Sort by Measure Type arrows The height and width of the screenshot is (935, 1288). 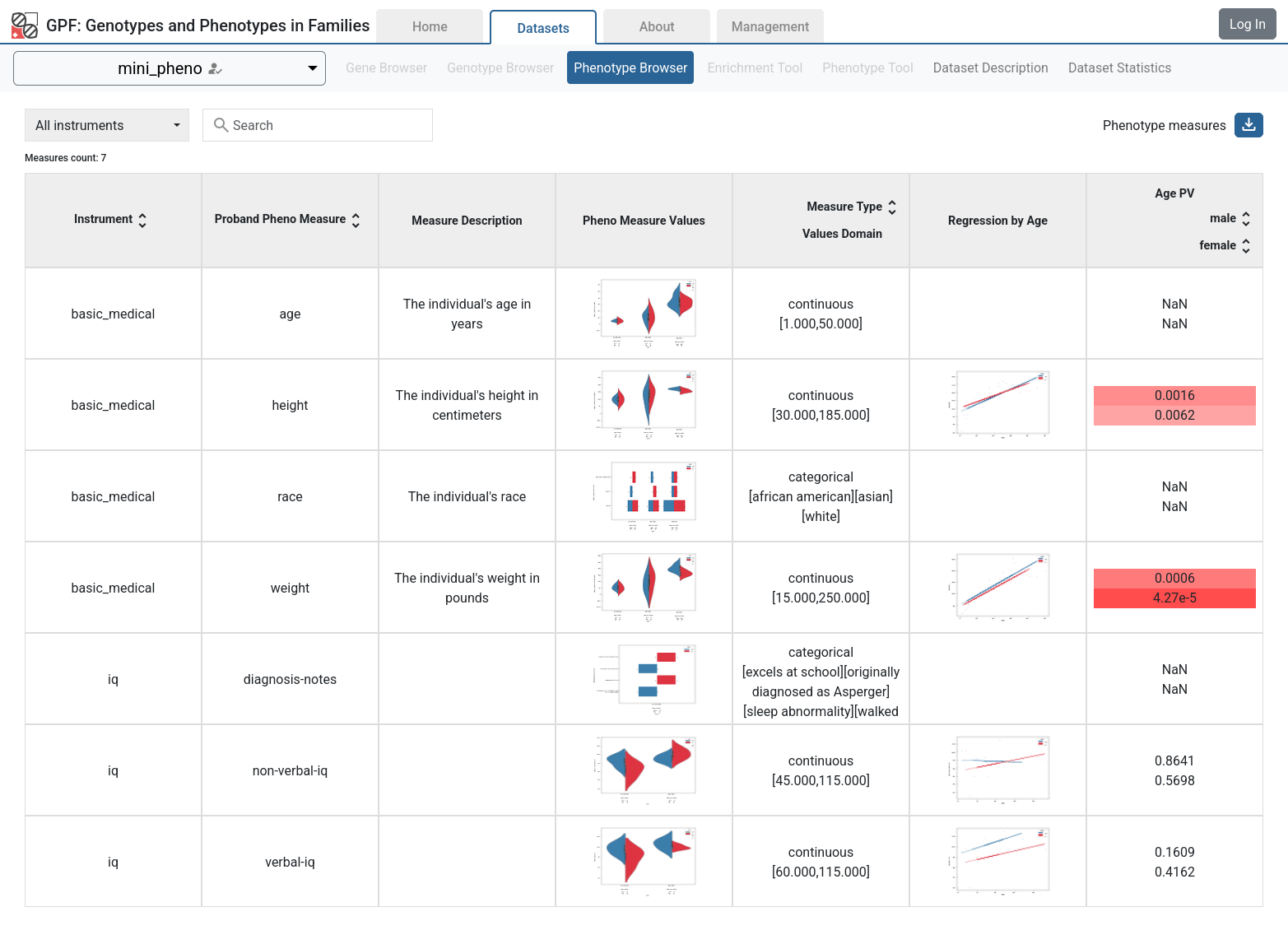(x=892, y=207)
